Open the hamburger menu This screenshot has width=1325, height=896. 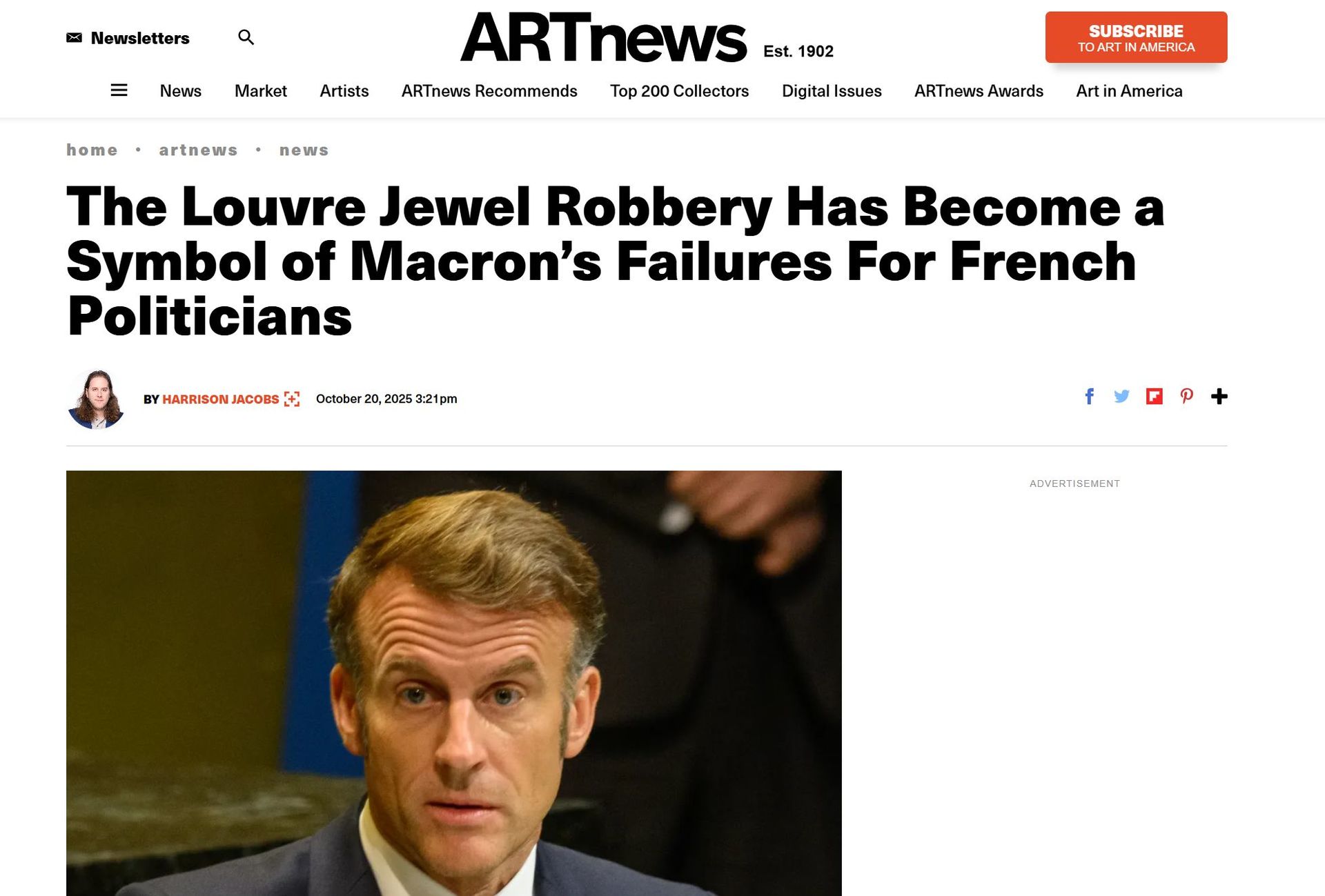119,90
